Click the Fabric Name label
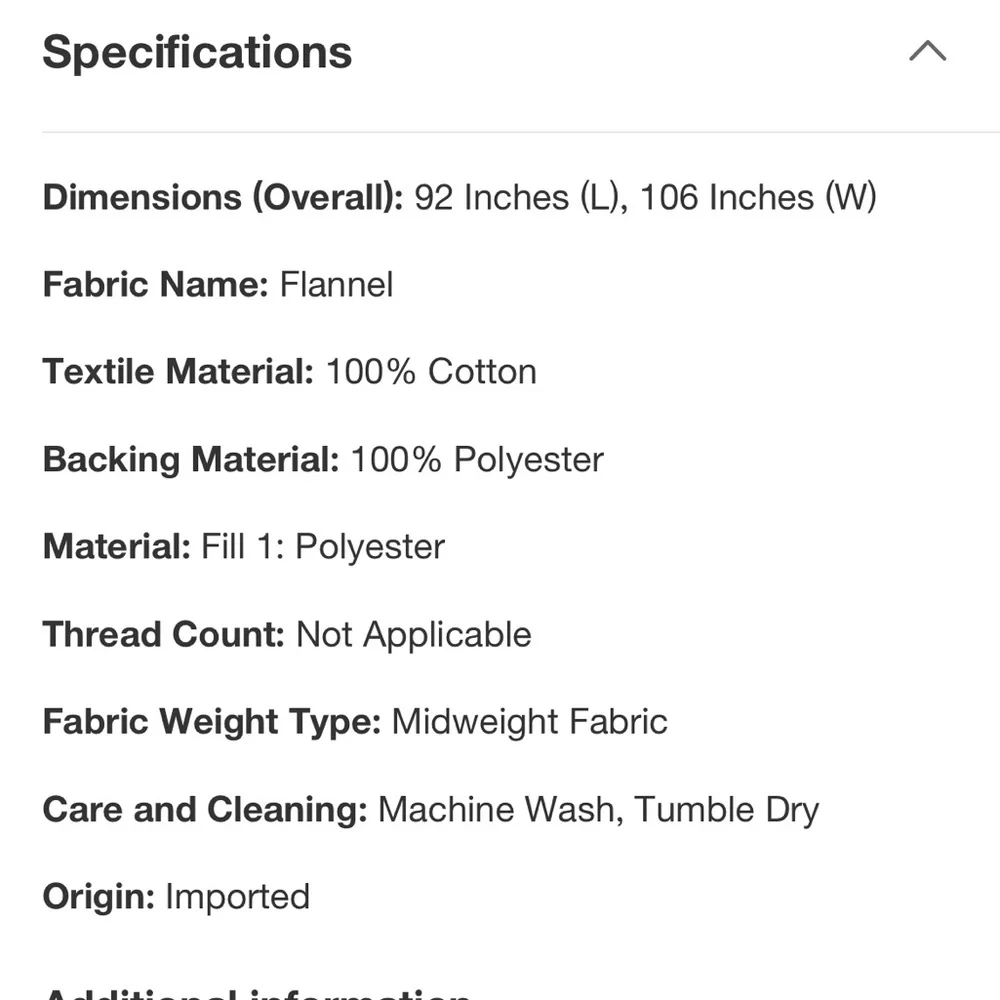 pos(156,284)
